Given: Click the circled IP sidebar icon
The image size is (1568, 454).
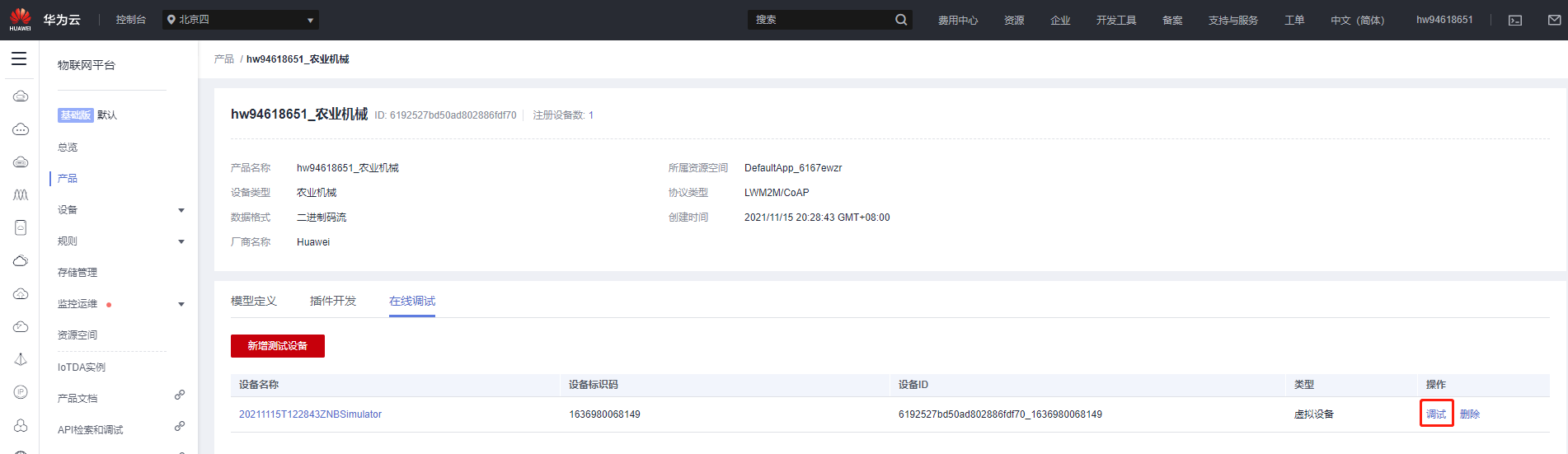Looking at the screenshot, I should pyautogui.click(x=21, y=392).
